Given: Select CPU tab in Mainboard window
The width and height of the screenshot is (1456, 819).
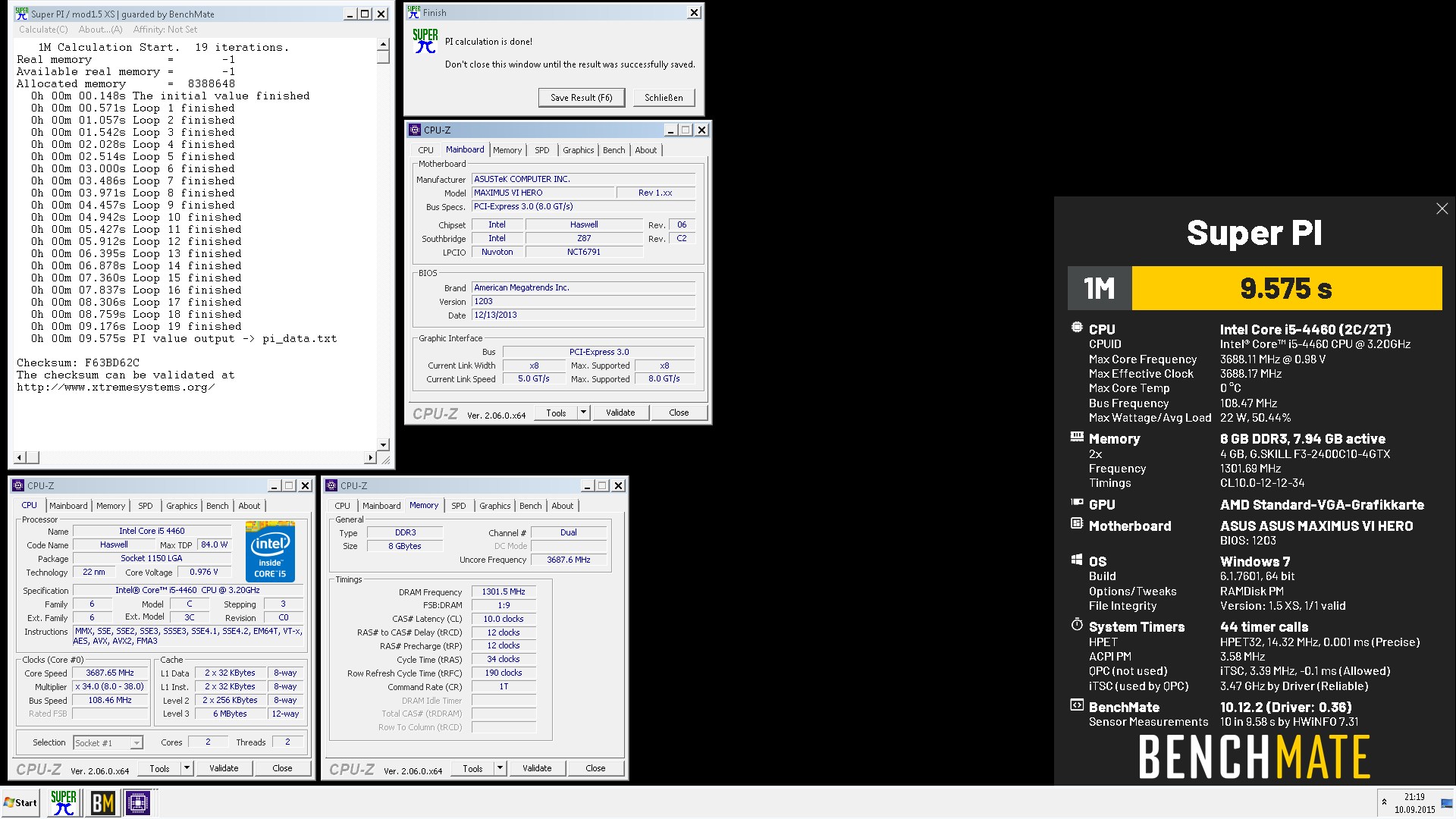Looking at the screenshot, I should pos(425,150).
